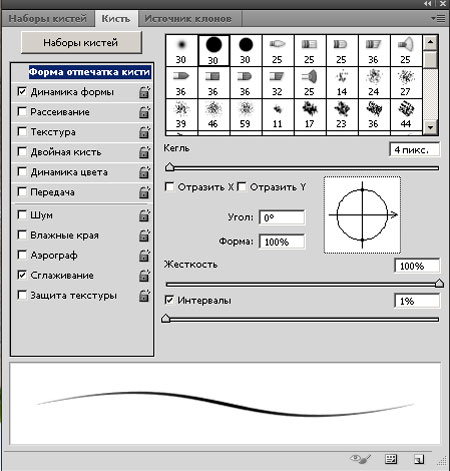Click the lock icon next to Динамика формы

pos(144,92)
